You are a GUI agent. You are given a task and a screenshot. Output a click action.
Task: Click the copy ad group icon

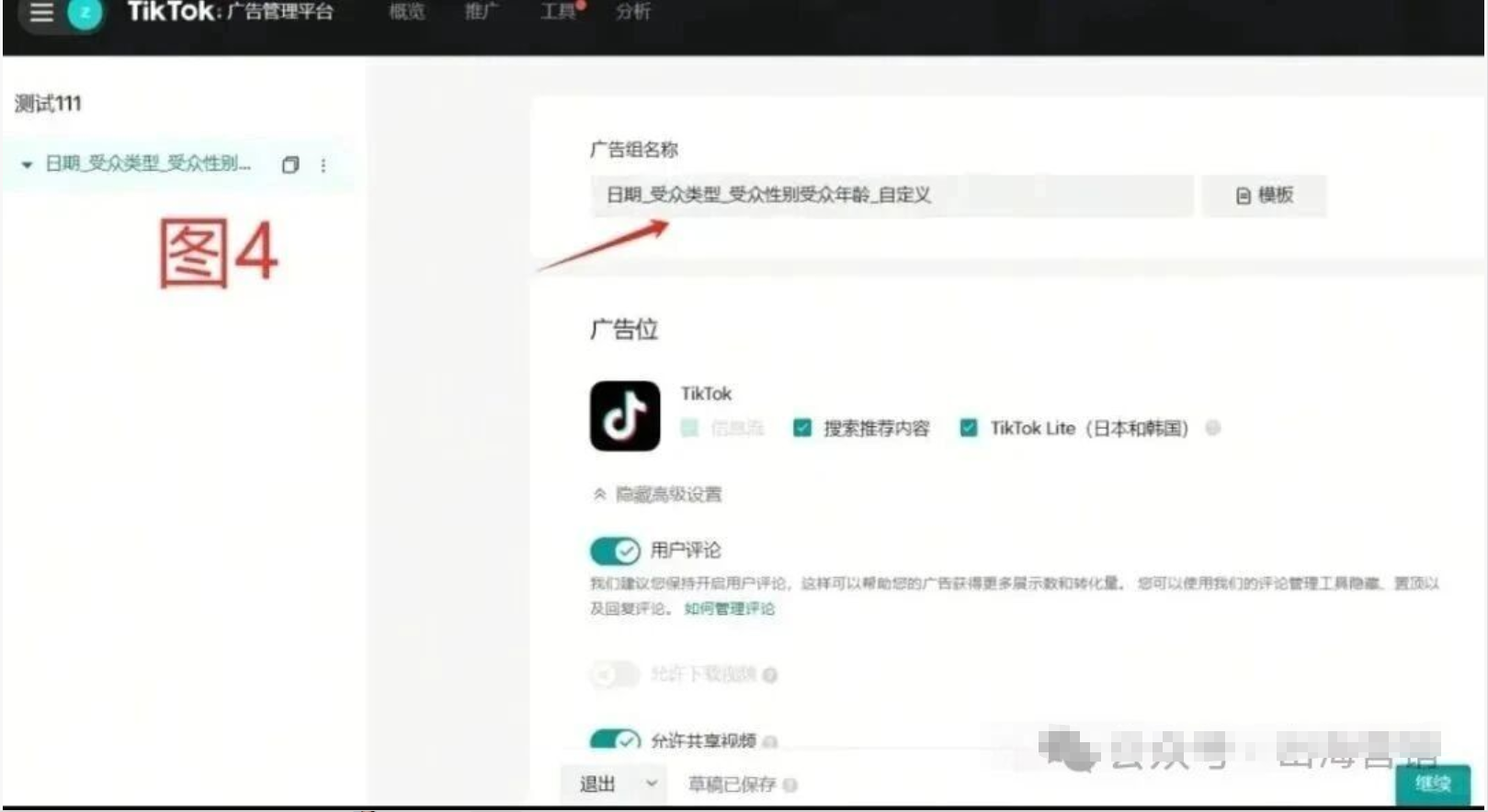pyautogui.click(x=290, y=165)
